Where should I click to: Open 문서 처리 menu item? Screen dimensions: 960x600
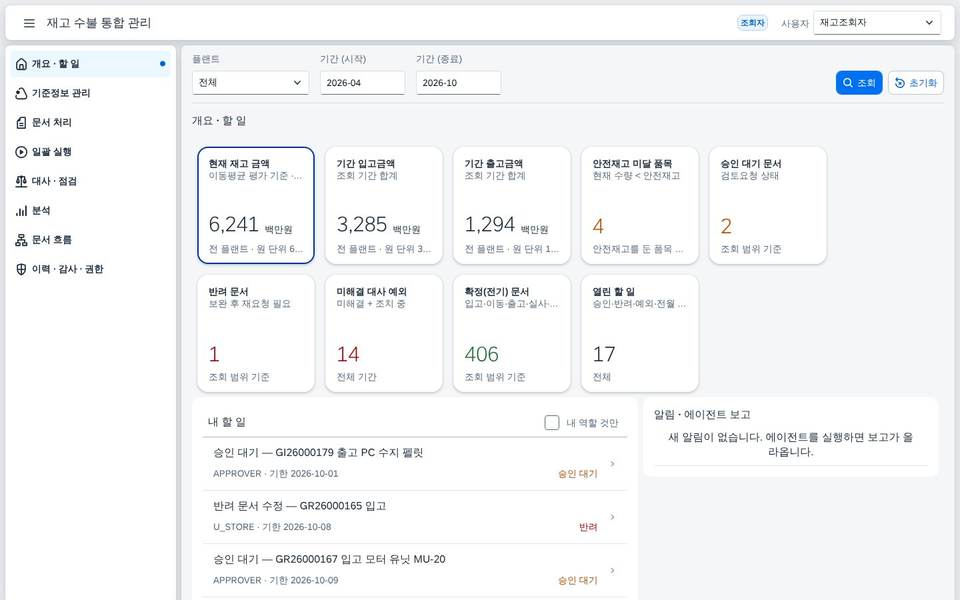point(91,122)
